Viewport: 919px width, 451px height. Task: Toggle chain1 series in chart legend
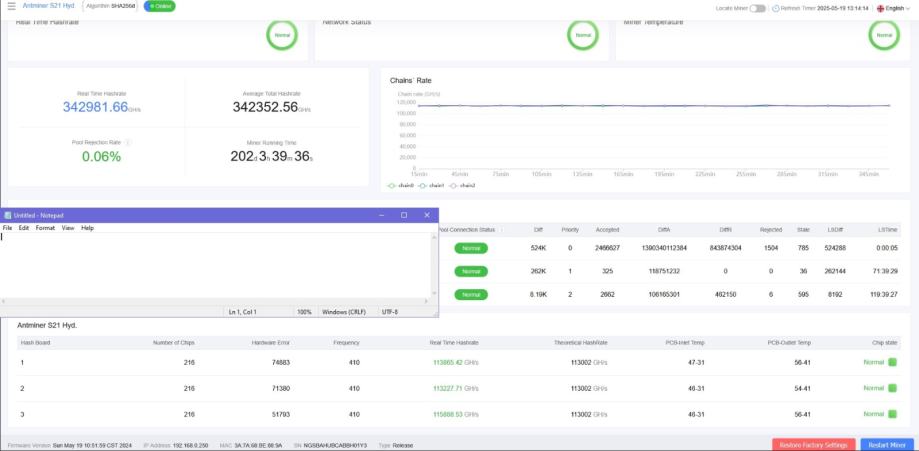click(x=432, y=185)
